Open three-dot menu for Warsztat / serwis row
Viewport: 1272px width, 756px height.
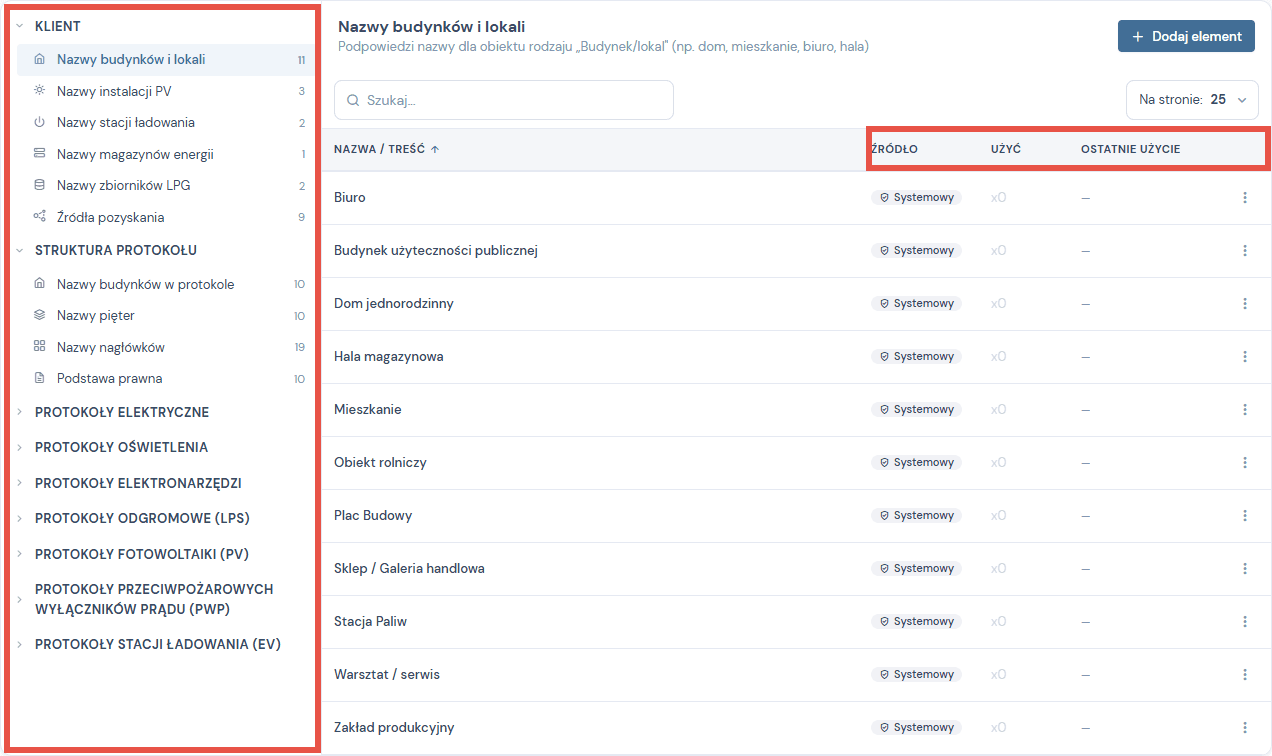[1245, 675]
